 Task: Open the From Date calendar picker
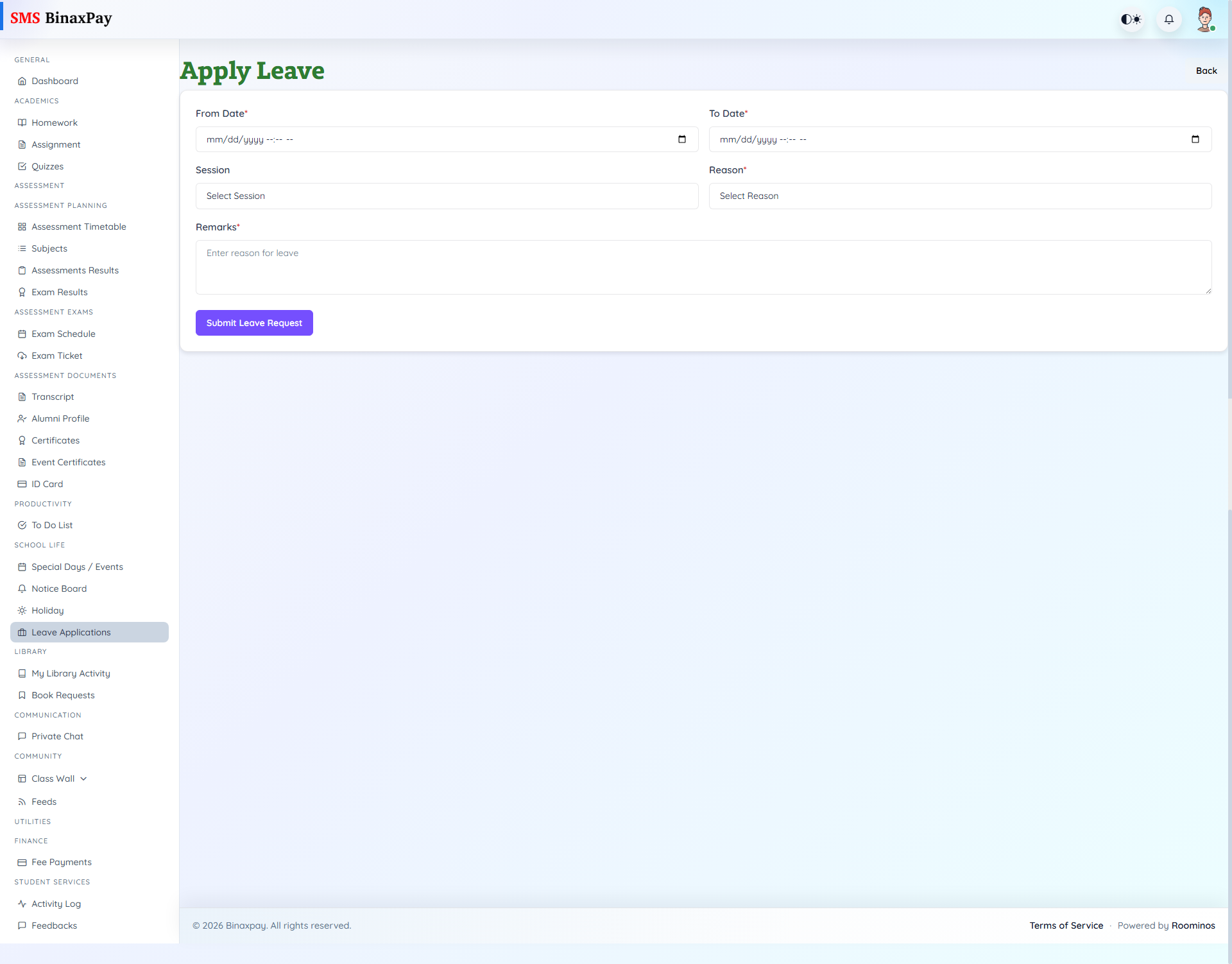click(x=682, y=139)
